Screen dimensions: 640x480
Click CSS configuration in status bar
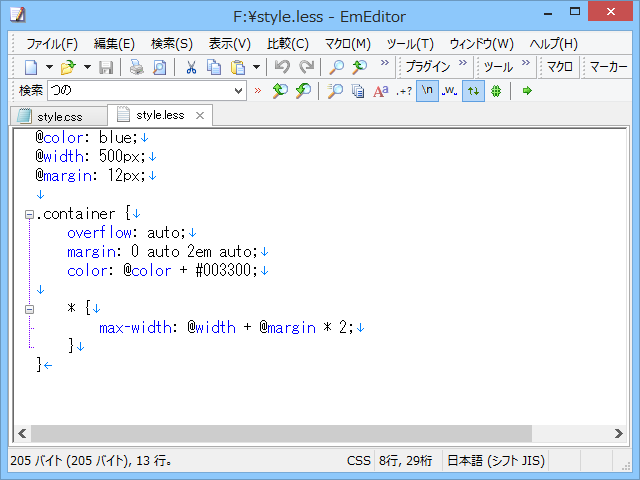pos(358,461)
